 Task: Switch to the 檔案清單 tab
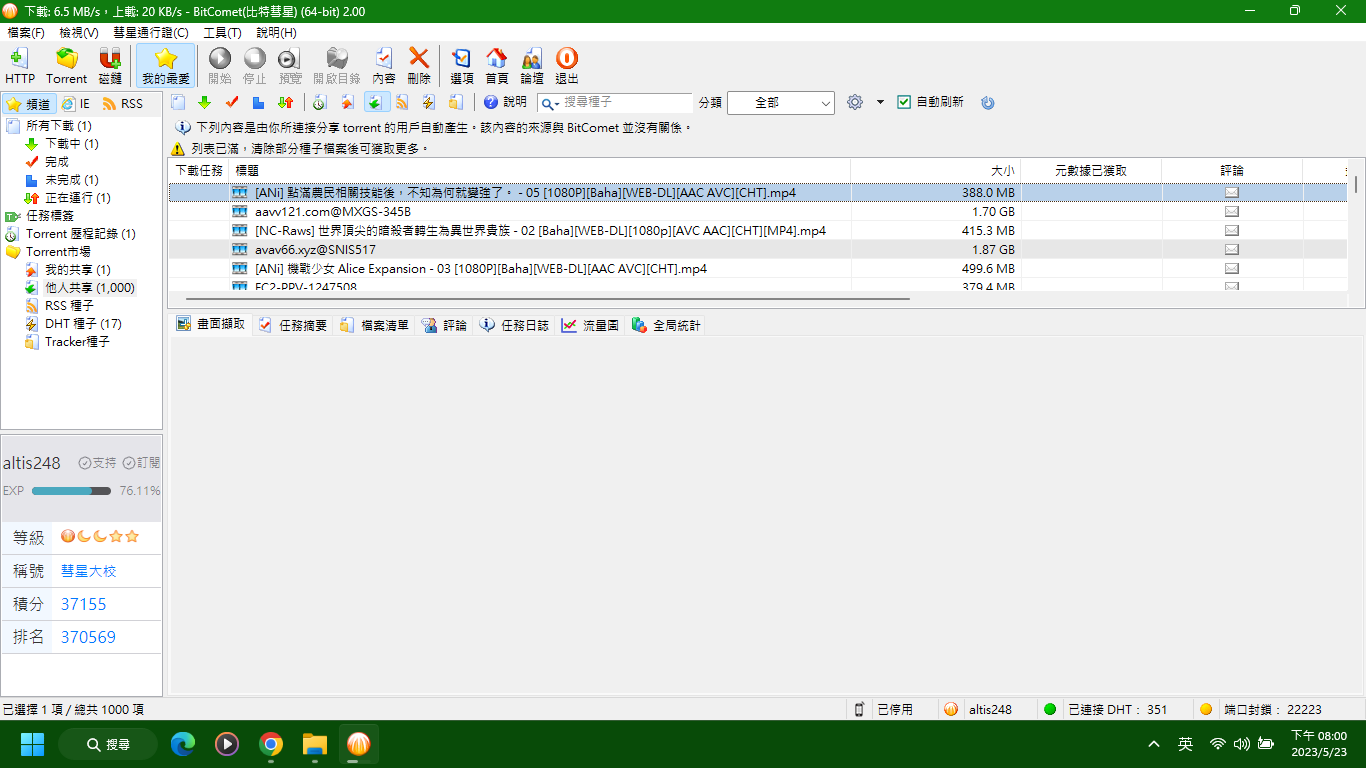click(375, 325)
